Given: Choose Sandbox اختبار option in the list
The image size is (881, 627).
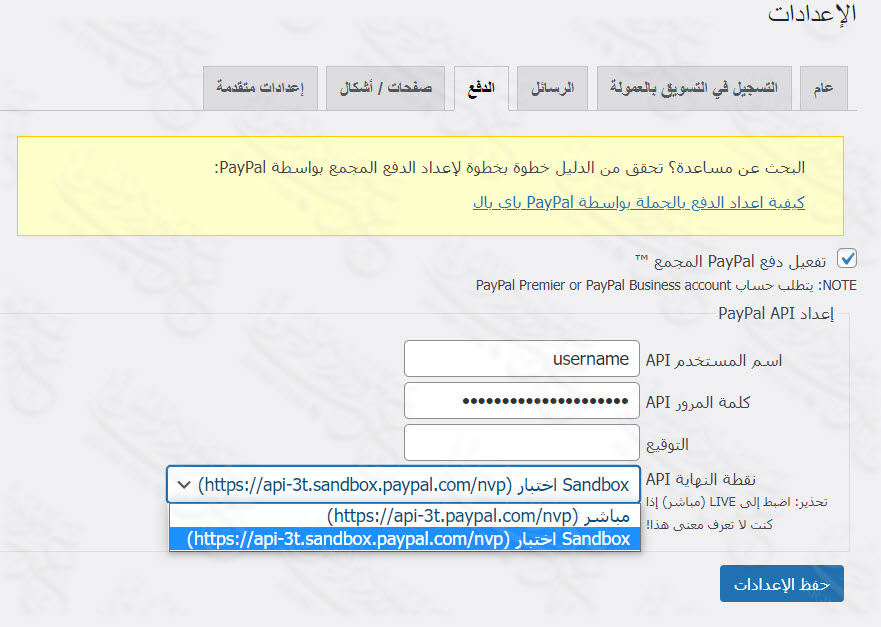Looking at the screenshot, I should (405, 539).
